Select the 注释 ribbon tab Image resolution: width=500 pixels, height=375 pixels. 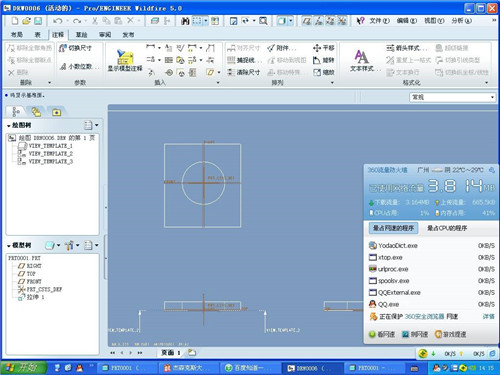pos(58,34)
